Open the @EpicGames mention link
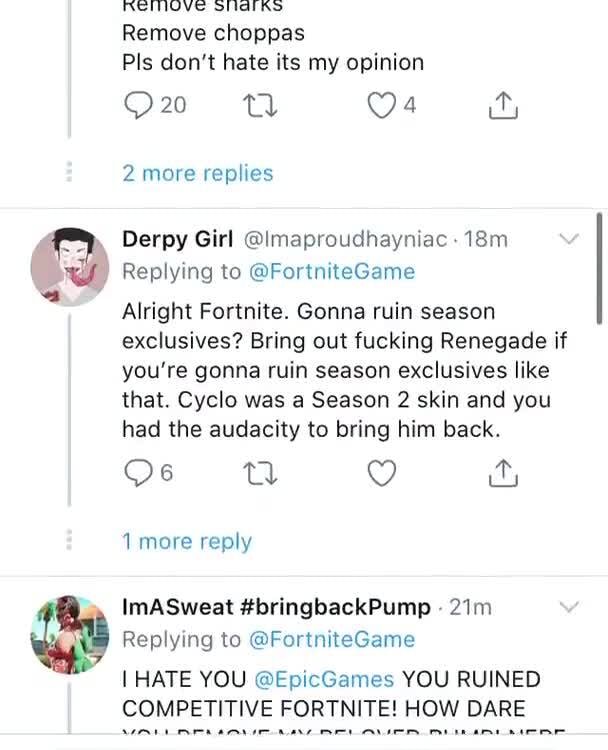 tap(324, 679)
